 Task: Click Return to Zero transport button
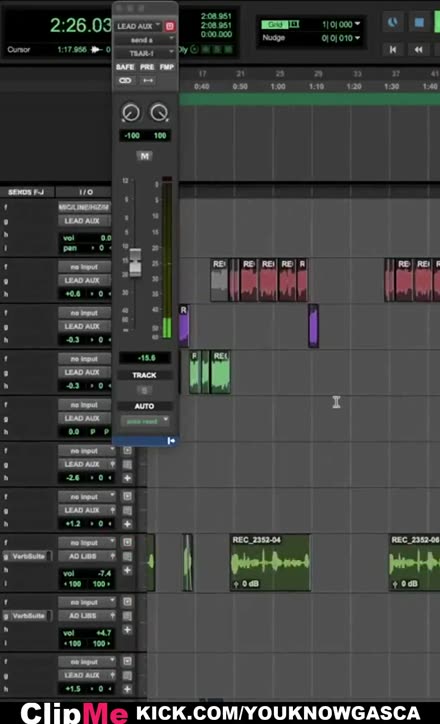click(393, 49)
